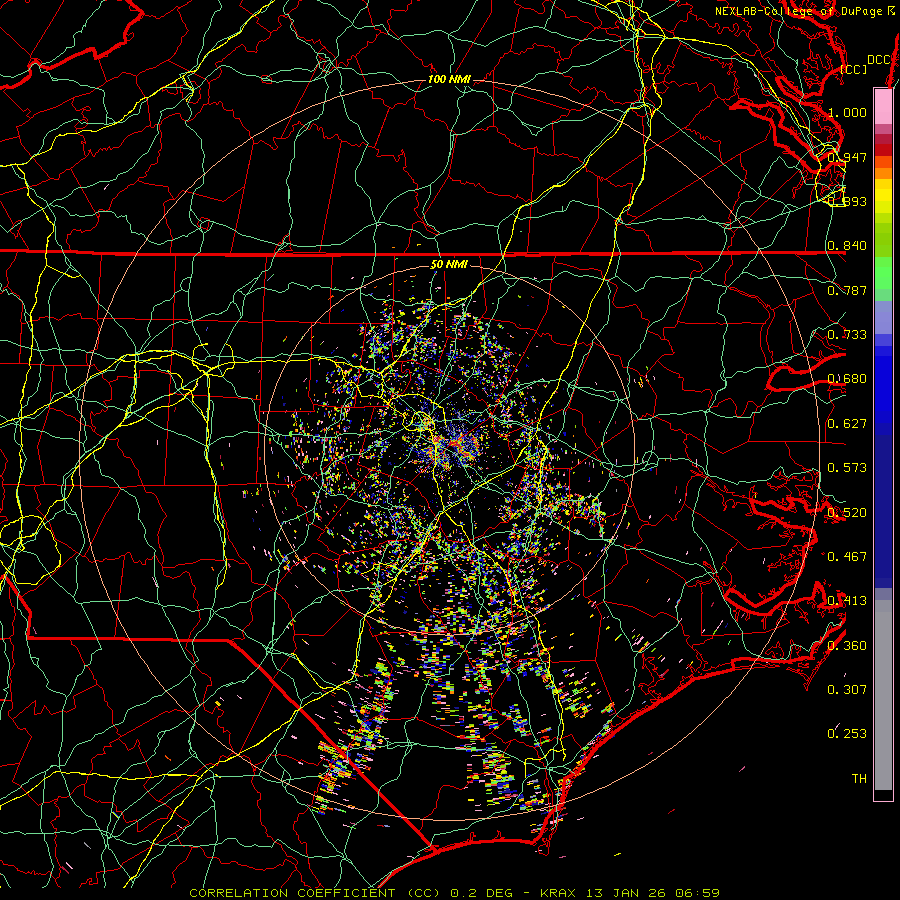Click the DCC product label

coord(878,60)
